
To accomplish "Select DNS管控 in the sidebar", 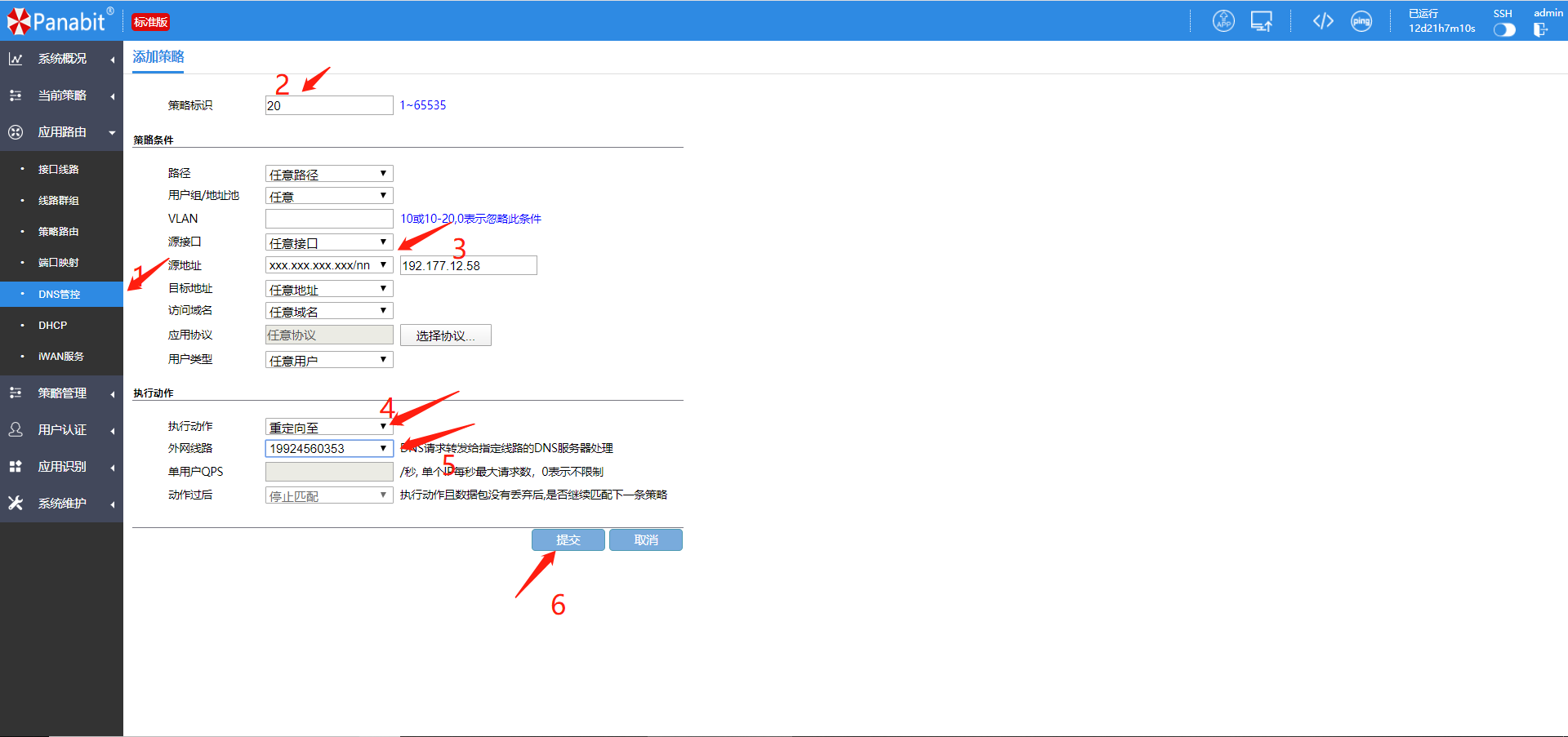I will (x=60, y=295).
